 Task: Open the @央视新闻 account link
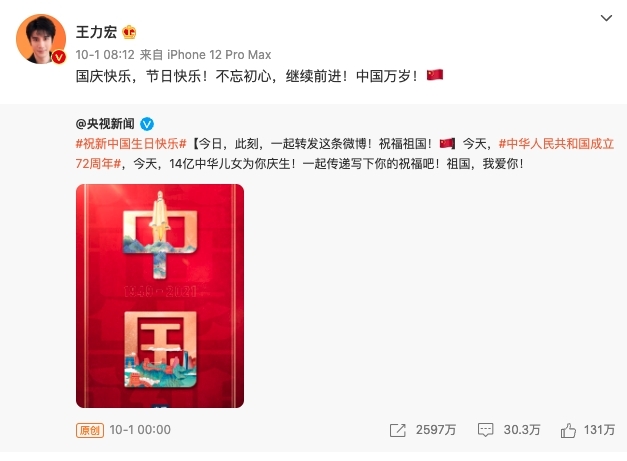pos(105,124)
